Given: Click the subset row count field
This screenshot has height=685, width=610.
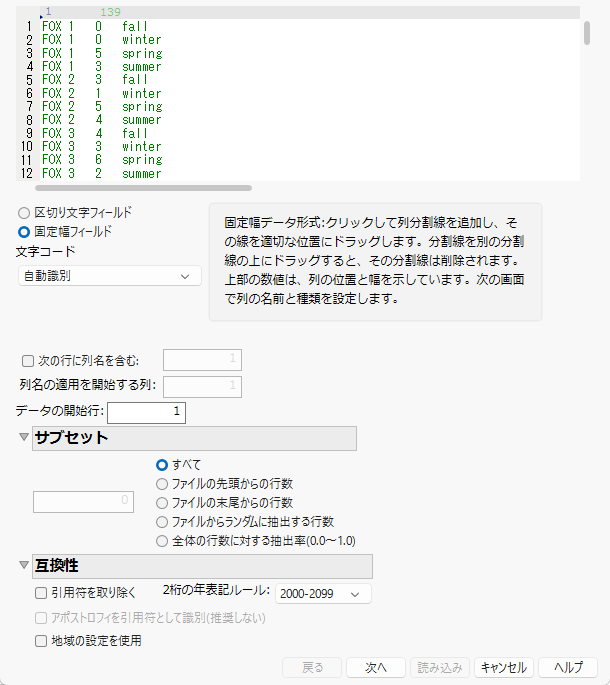Looking at the screenshot, I should tap(83, 502).
